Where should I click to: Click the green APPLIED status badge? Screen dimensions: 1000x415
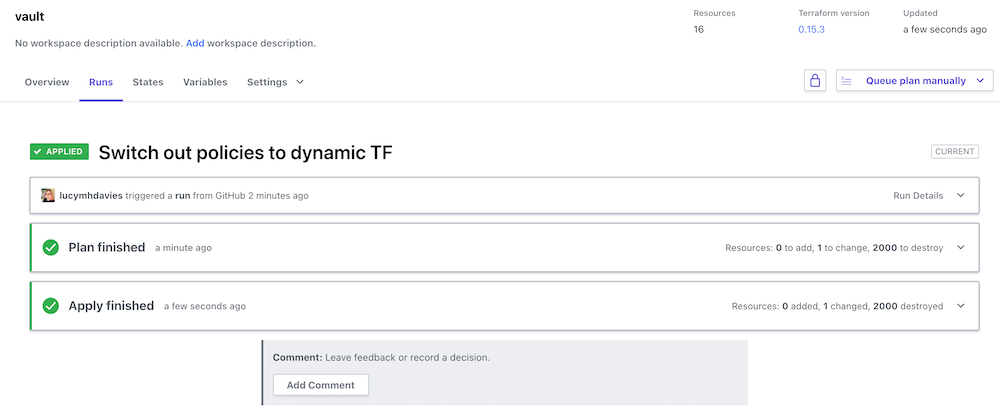tap(59, 152)
